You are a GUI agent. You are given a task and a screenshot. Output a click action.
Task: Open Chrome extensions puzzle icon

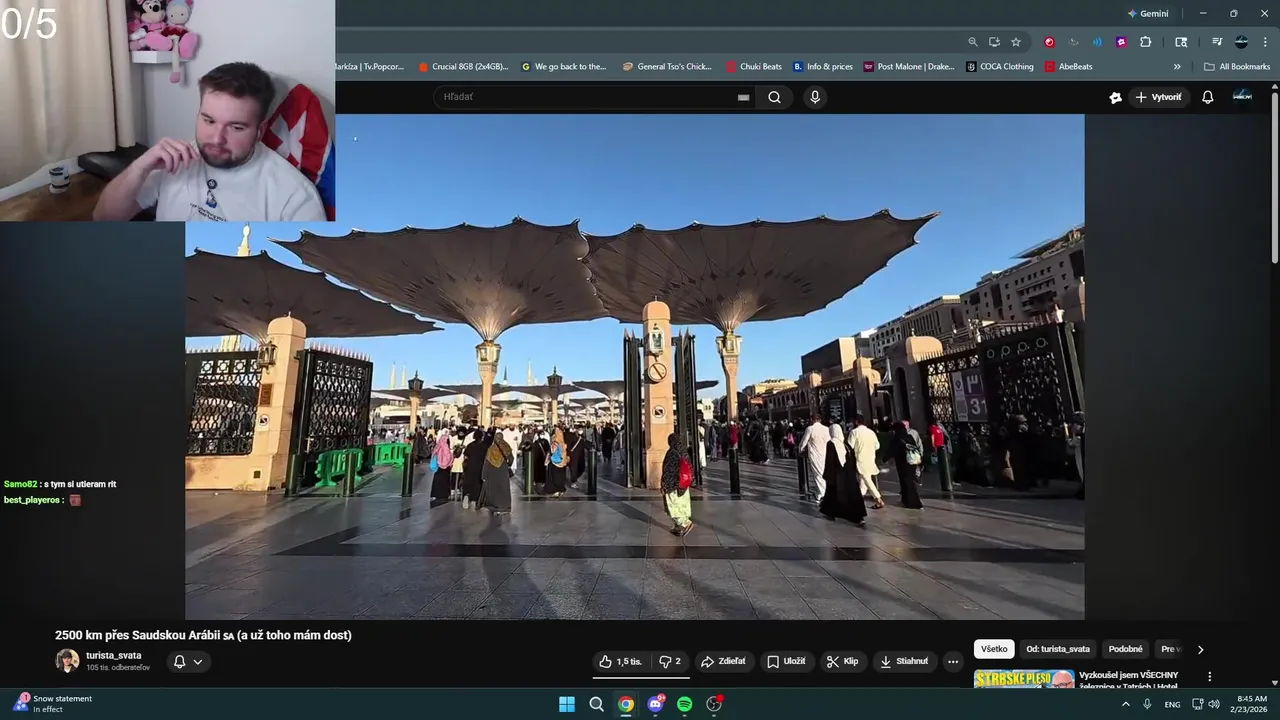pyautogui.click(x=1146, y=42)
